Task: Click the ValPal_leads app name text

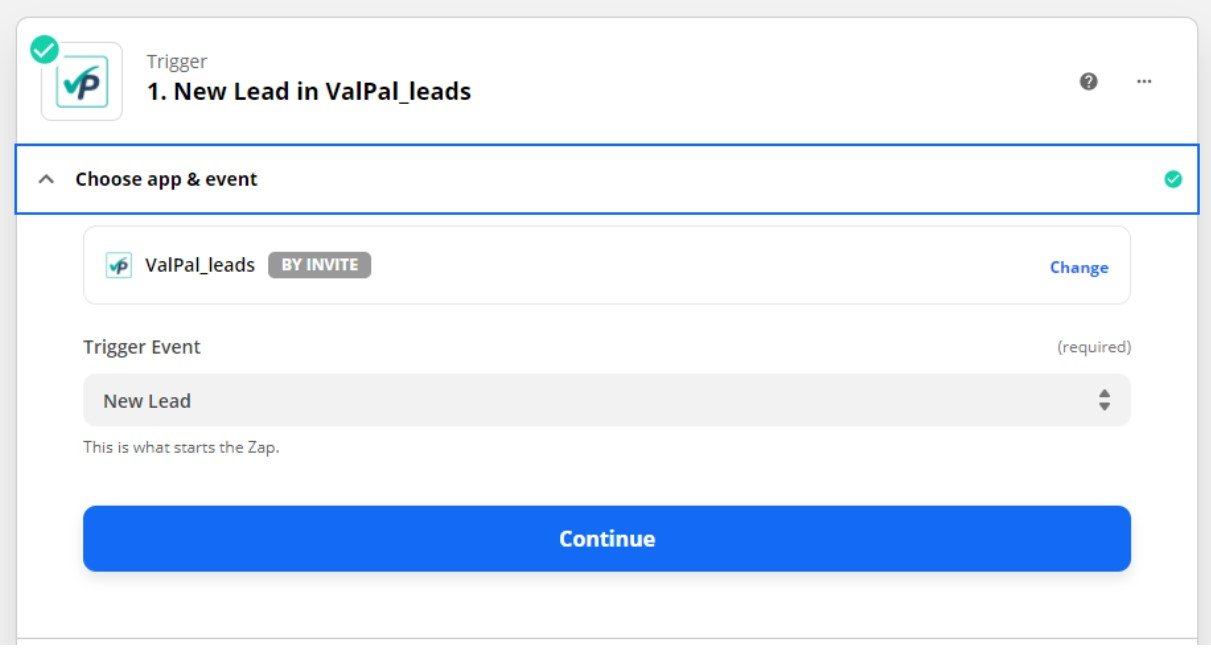Action: tap(200, 265)
